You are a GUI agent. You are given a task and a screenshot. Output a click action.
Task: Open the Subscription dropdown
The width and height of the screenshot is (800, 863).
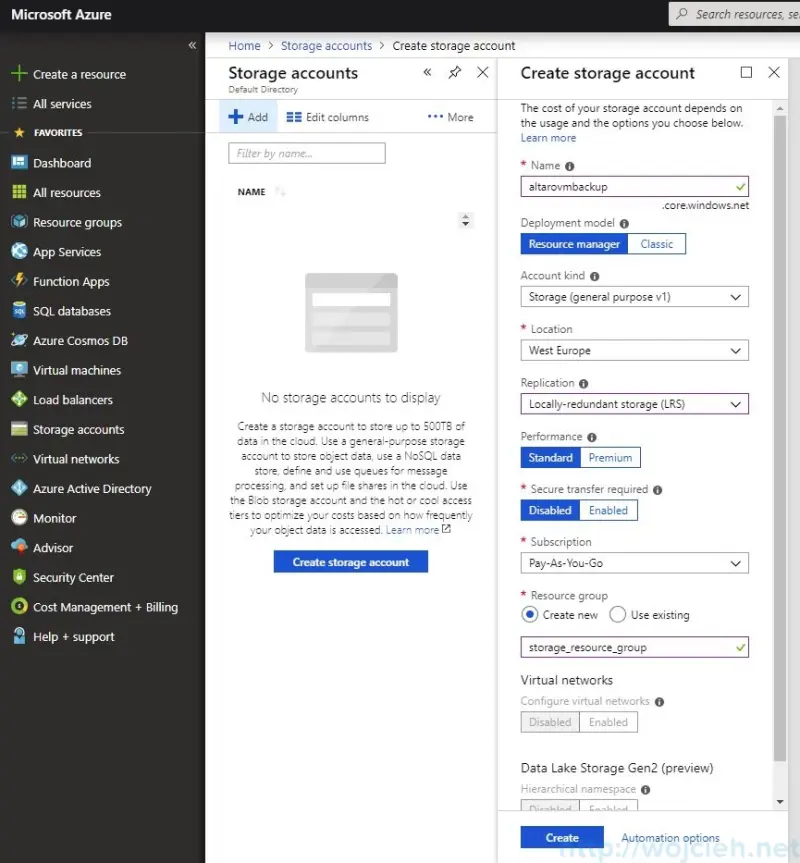point(634,563)
